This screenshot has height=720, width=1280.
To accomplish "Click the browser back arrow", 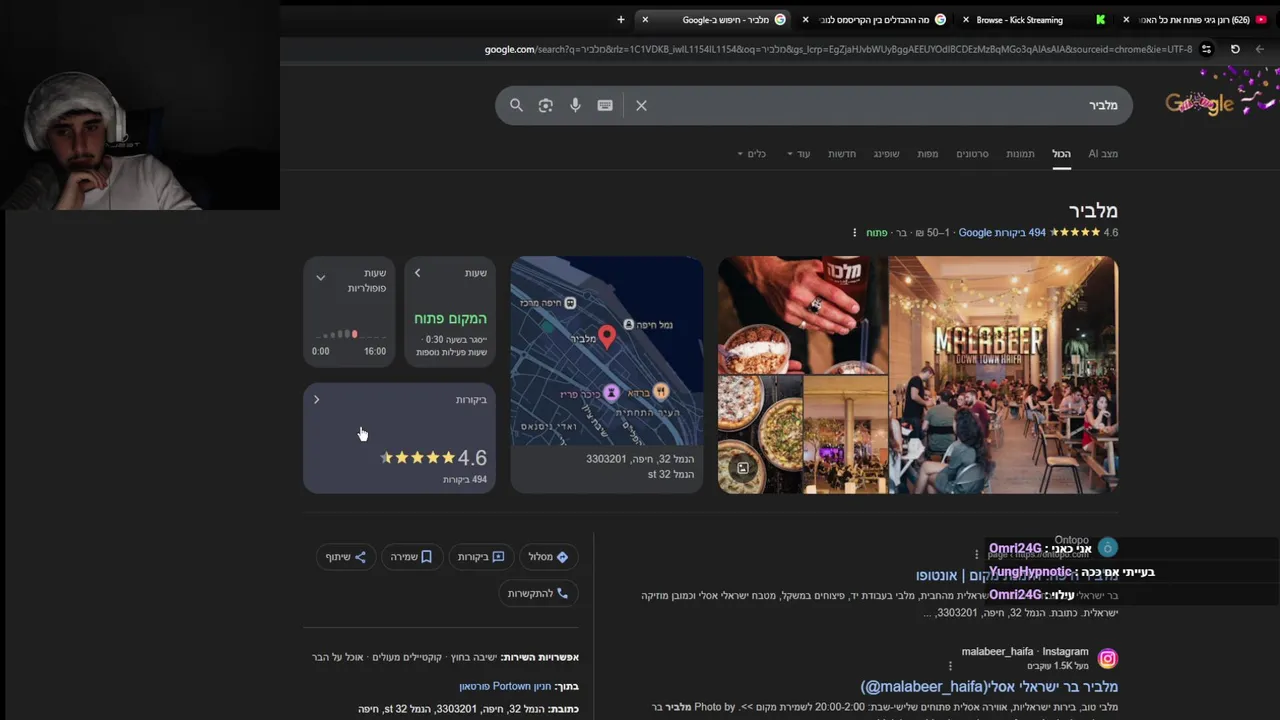I will click(x=1259, y=49).
